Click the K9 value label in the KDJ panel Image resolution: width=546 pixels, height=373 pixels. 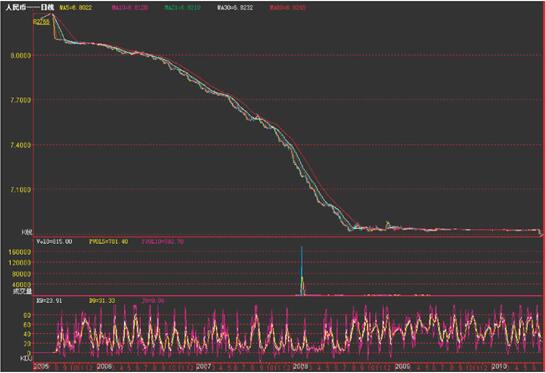coord(49,301)
